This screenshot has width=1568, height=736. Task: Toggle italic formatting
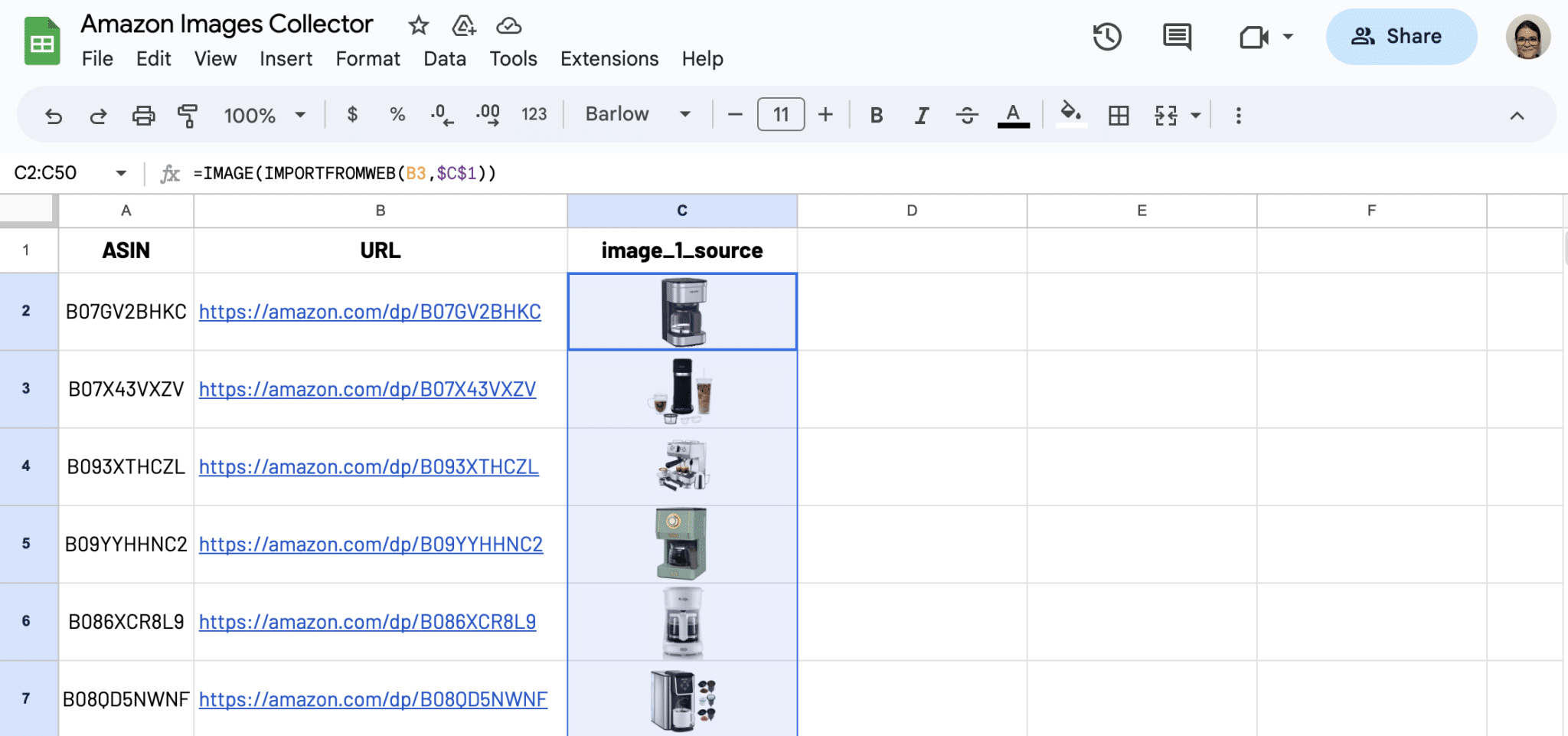tap(921, 115)
